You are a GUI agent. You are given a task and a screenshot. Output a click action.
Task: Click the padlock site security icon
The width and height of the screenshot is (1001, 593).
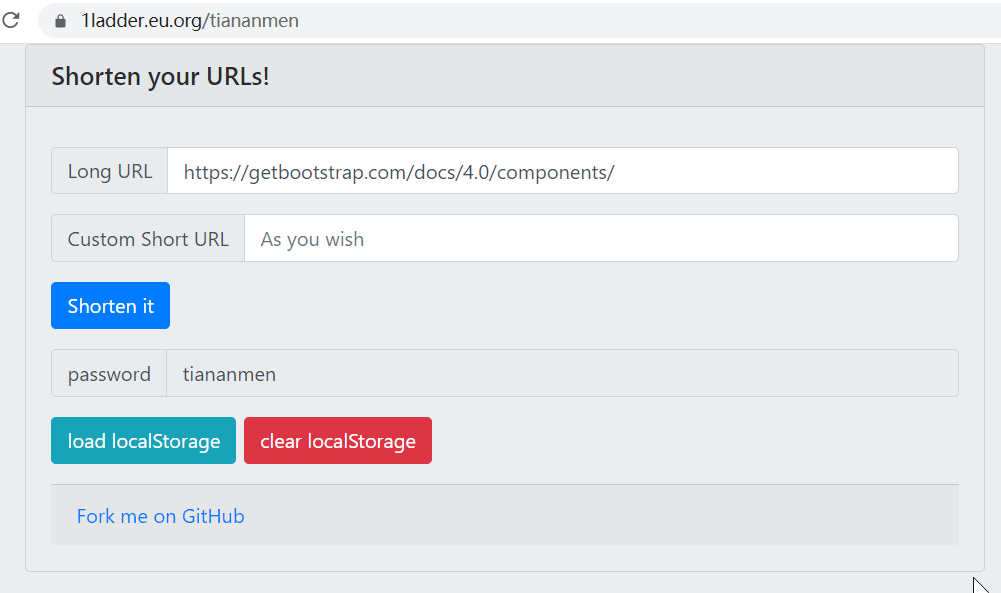click(x=61, y=20)
